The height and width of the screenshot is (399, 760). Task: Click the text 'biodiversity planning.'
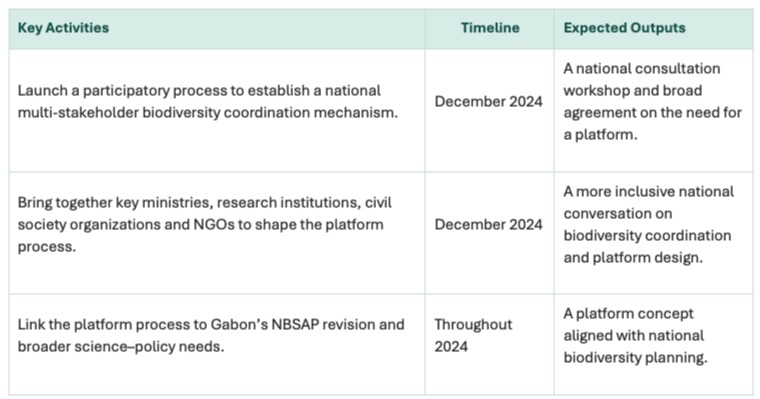[x=635, y=358]
